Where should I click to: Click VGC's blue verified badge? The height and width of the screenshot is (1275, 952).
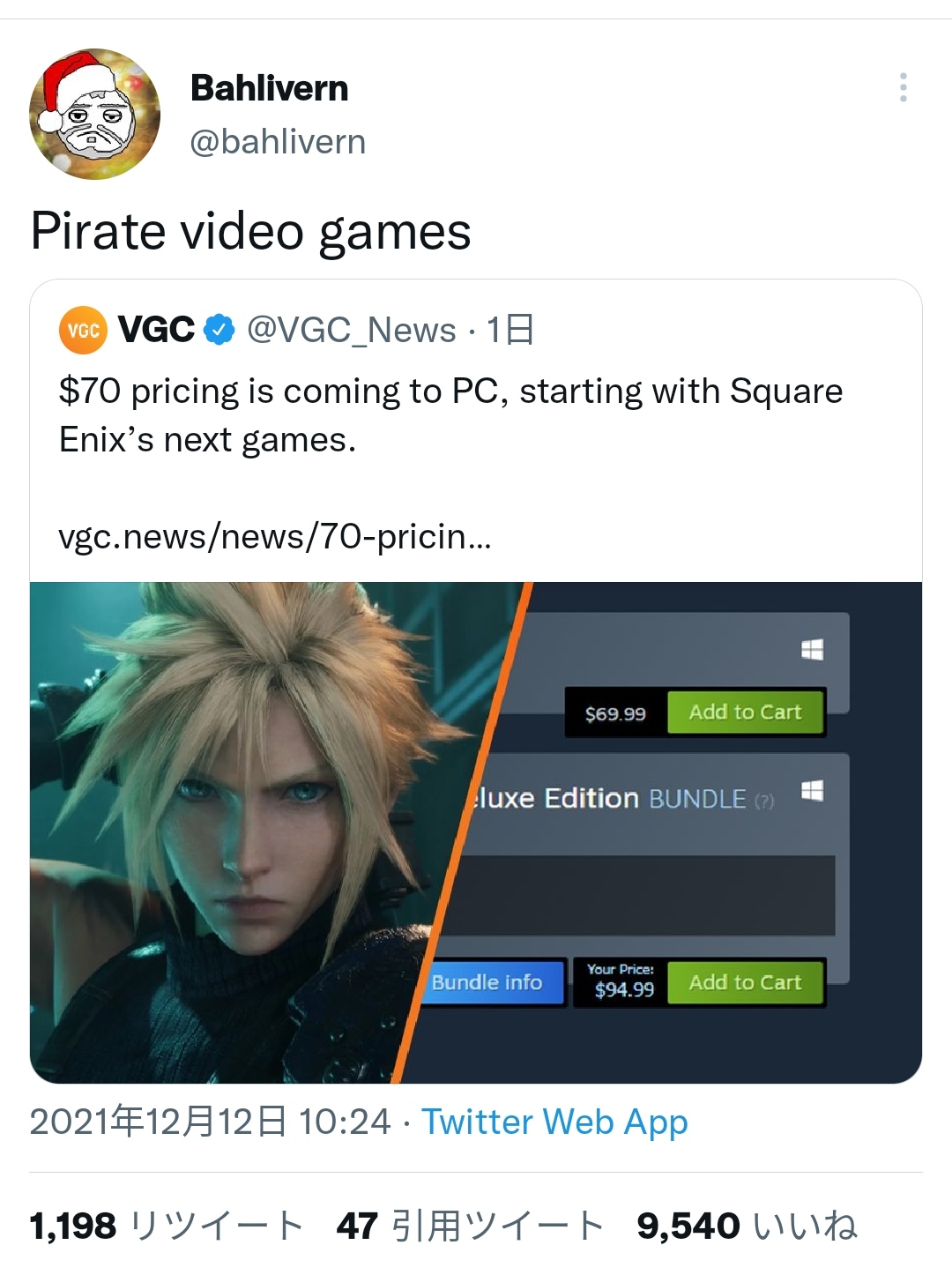coord(219,330)
